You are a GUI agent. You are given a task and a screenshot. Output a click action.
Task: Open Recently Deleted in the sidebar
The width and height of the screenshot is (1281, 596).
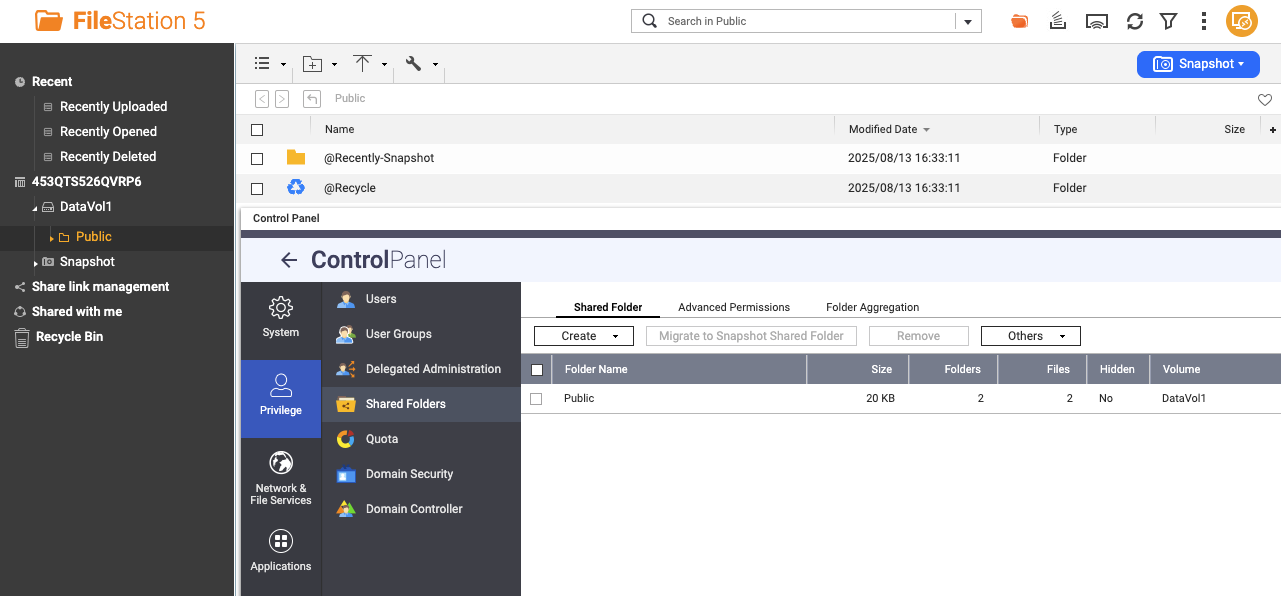click(x=108, y=156)
